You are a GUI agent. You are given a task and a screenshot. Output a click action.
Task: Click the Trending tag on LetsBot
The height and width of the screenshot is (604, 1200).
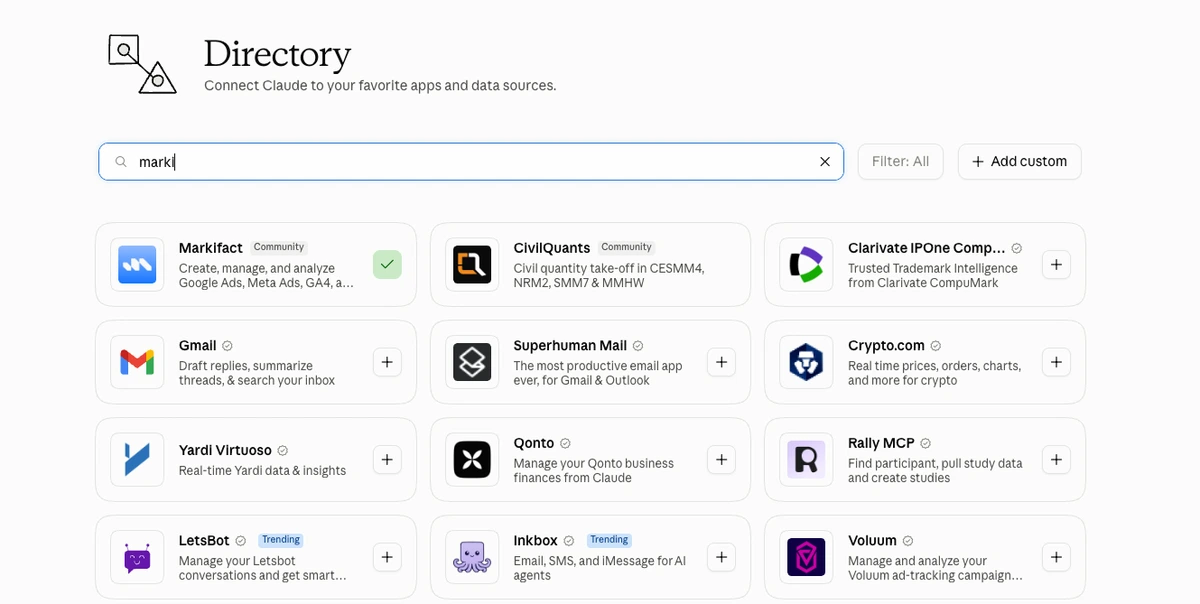(x=281, y=540)
